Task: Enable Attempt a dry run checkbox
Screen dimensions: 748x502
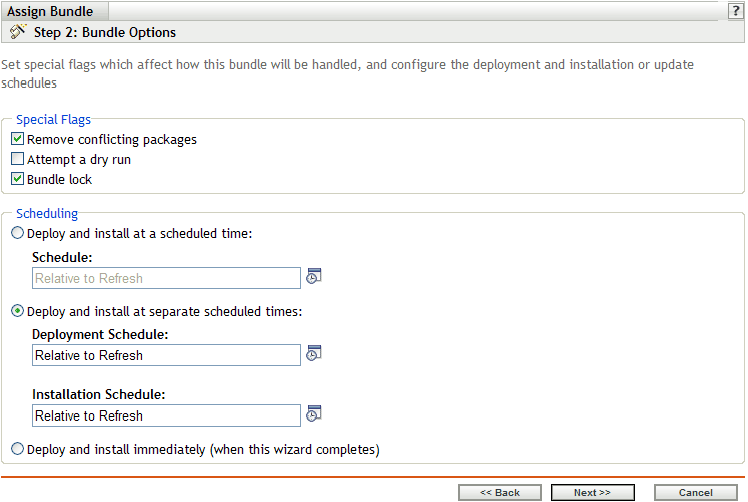Action: 17,160
